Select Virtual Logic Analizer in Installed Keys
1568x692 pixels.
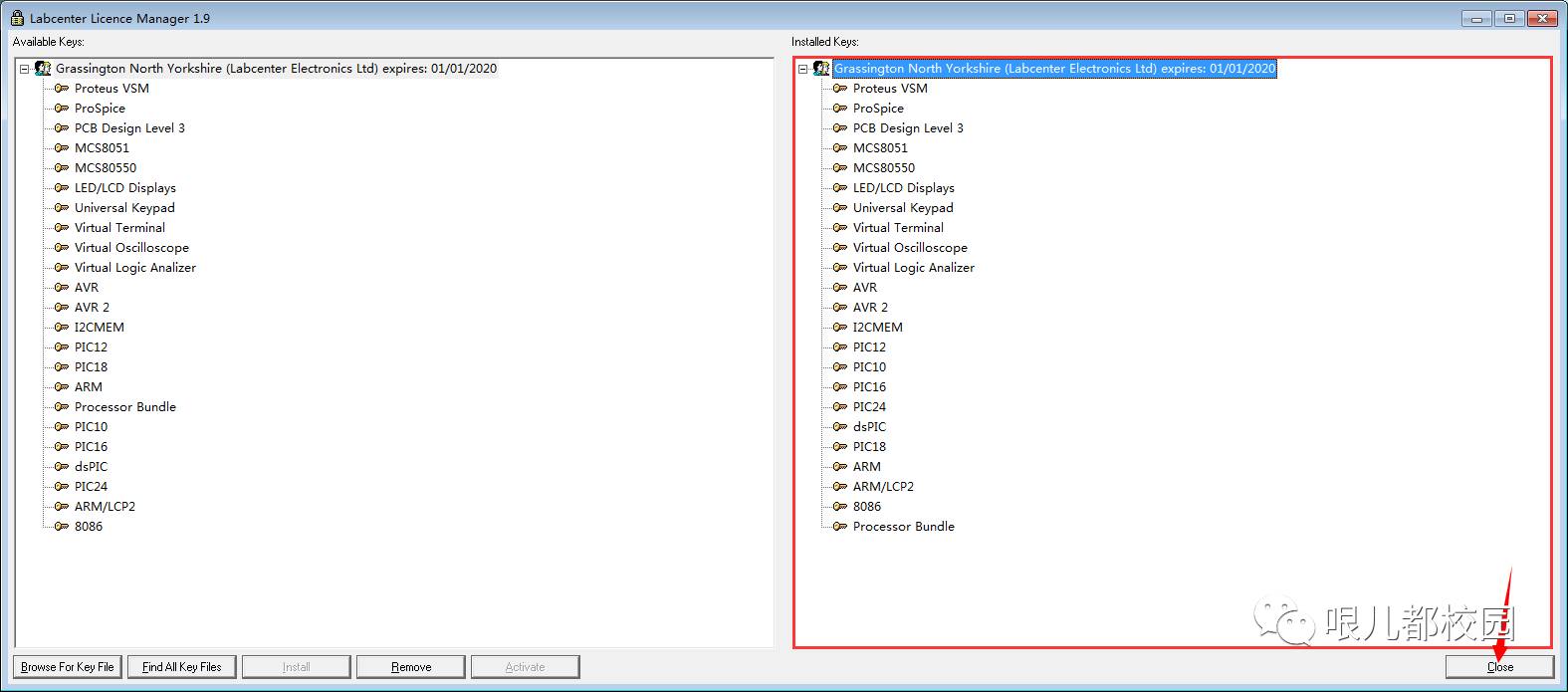(x=914, y=268)
